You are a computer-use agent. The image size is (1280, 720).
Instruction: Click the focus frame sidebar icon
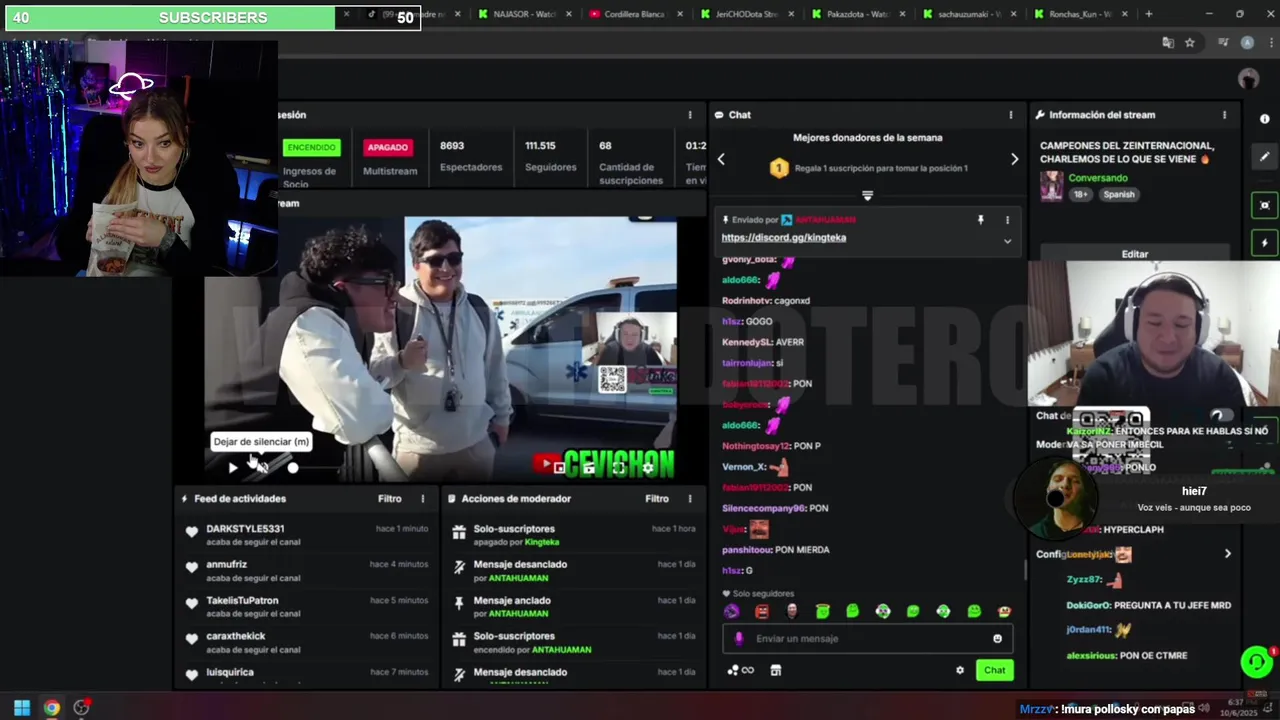1264,205
